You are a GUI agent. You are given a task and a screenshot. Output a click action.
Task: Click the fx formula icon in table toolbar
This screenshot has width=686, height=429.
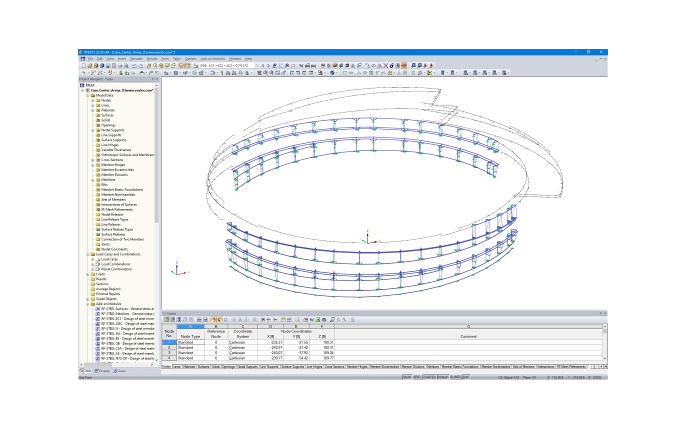338,320
